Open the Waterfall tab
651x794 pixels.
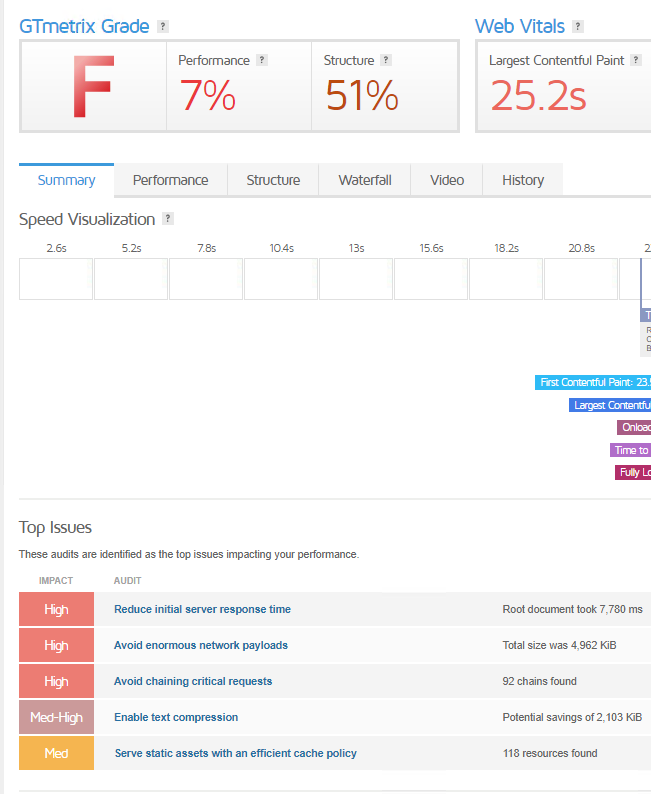click(364, 180)
